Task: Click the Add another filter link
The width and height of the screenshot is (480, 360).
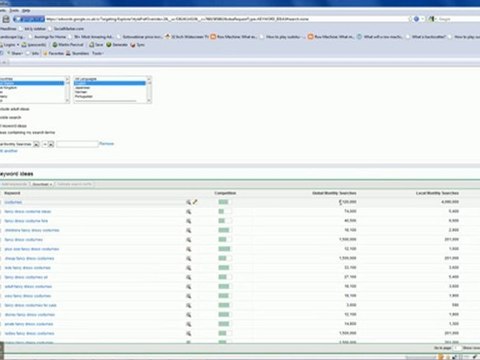Action: tap(9, 151)
